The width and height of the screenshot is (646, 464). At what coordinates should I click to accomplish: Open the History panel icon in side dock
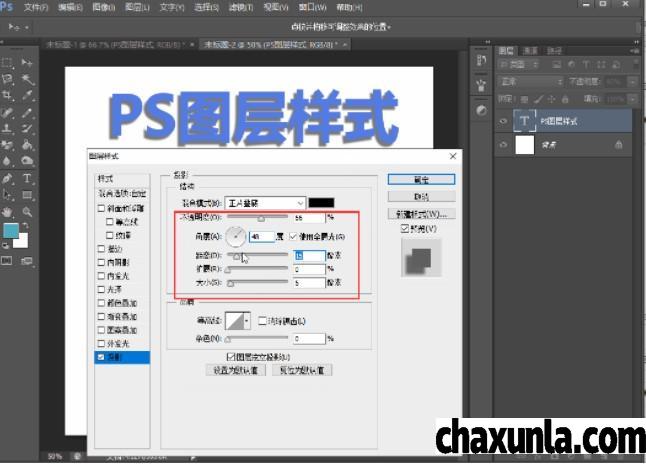pos(481,61)
